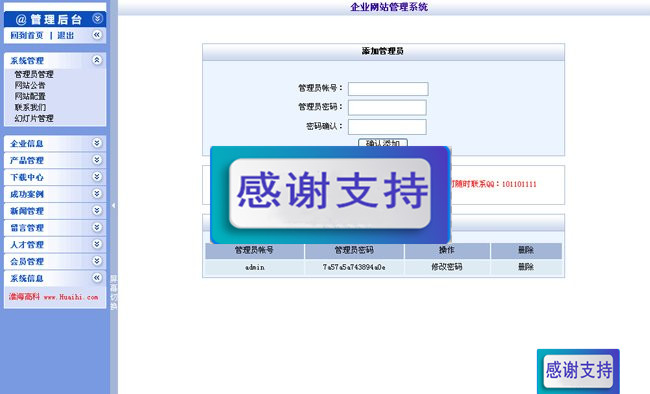Expand the 留言管理 section chevron

pyautogui.click(x=97, y=227)
